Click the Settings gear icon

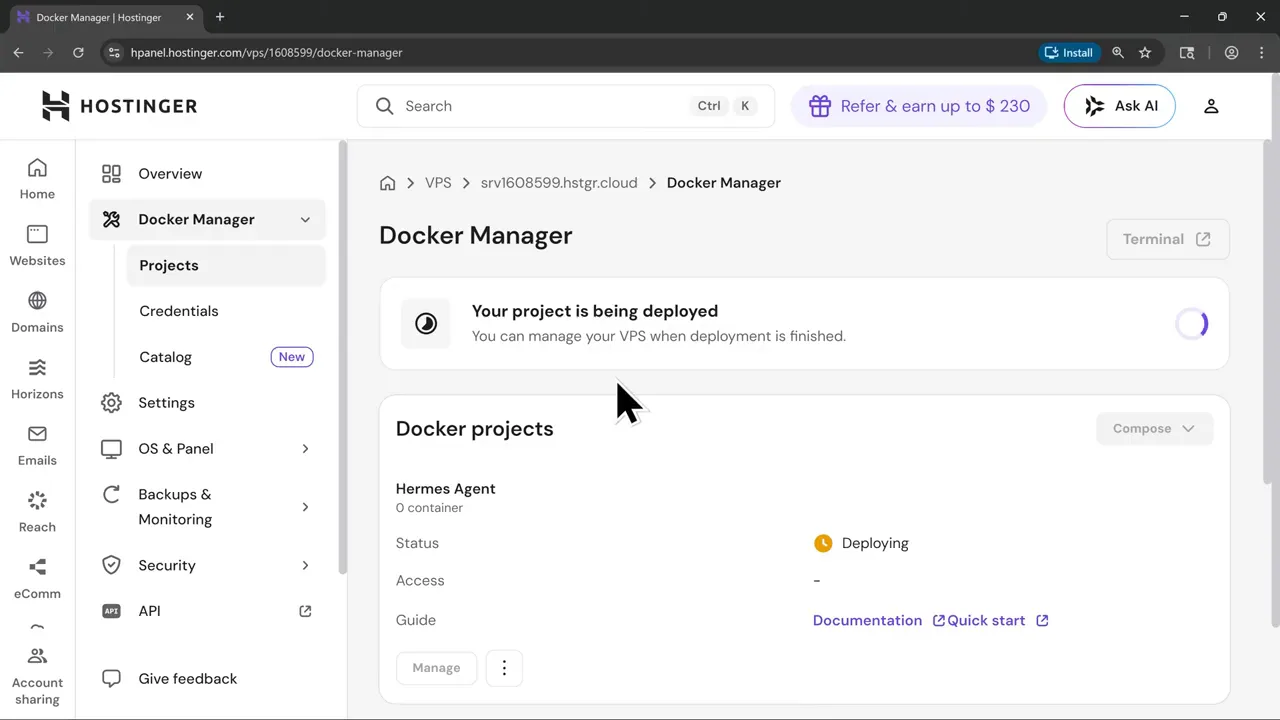[111, 403]
